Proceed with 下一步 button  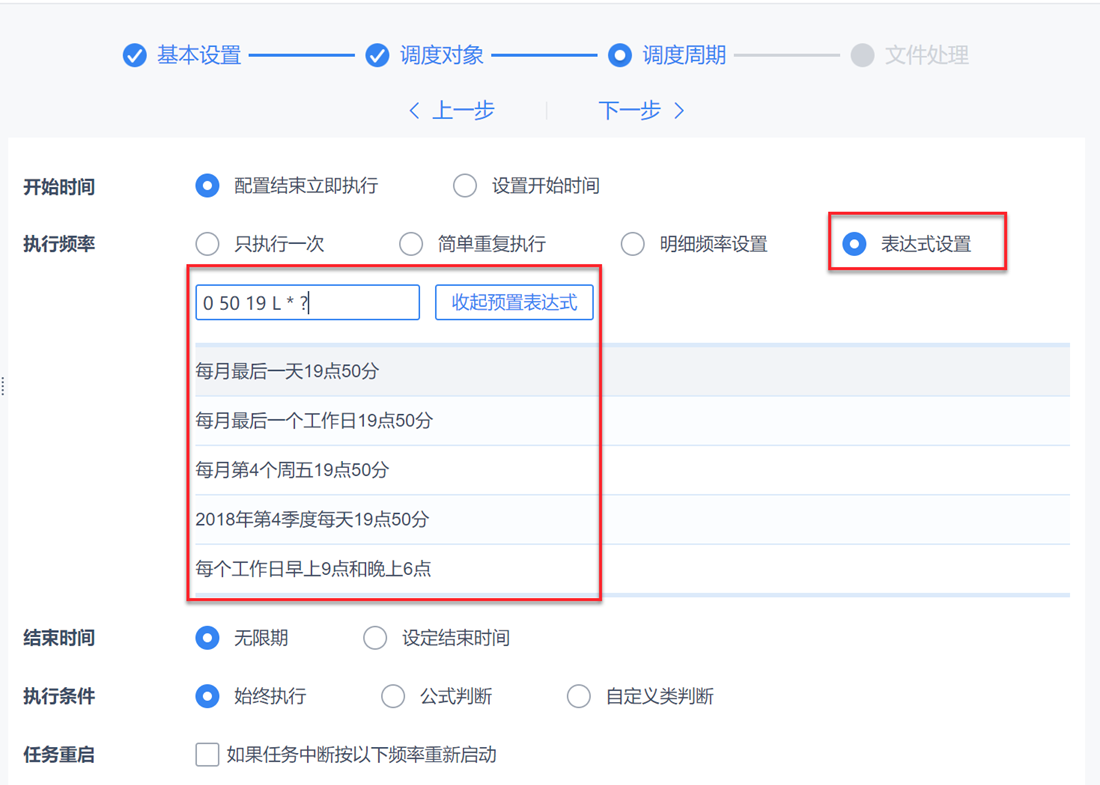641,111
